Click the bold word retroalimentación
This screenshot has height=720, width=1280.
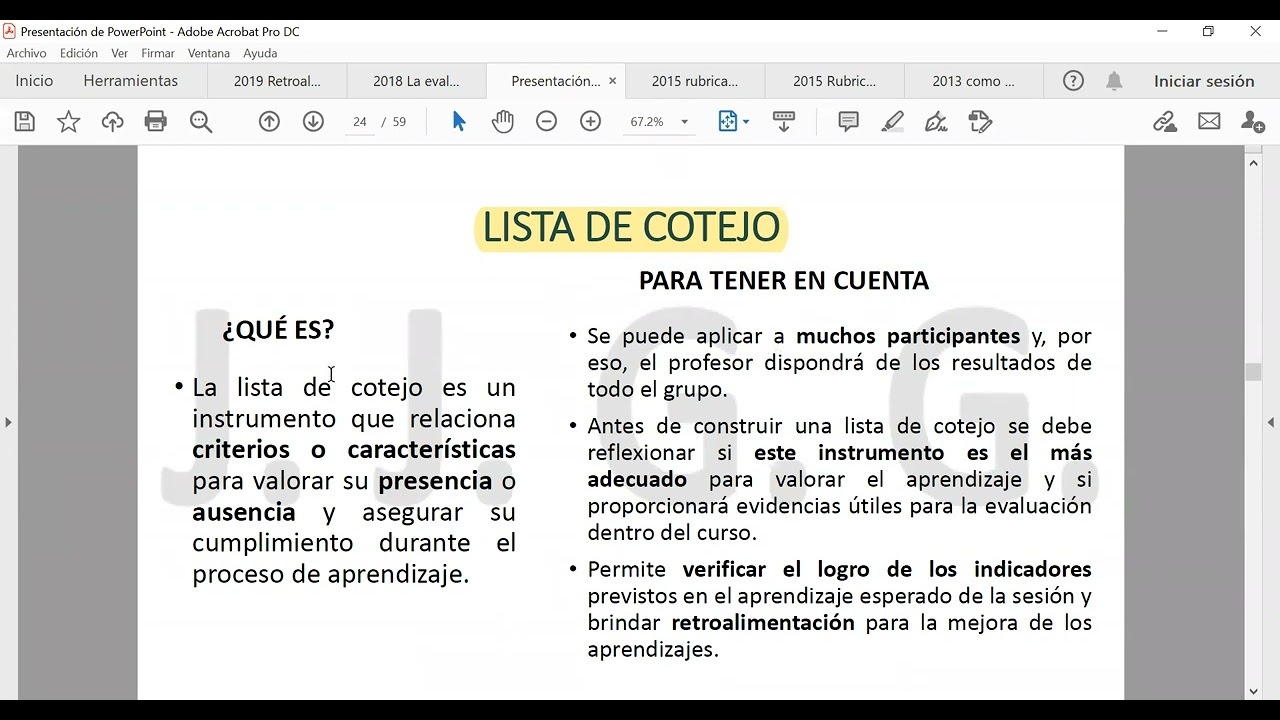point(763,623)
